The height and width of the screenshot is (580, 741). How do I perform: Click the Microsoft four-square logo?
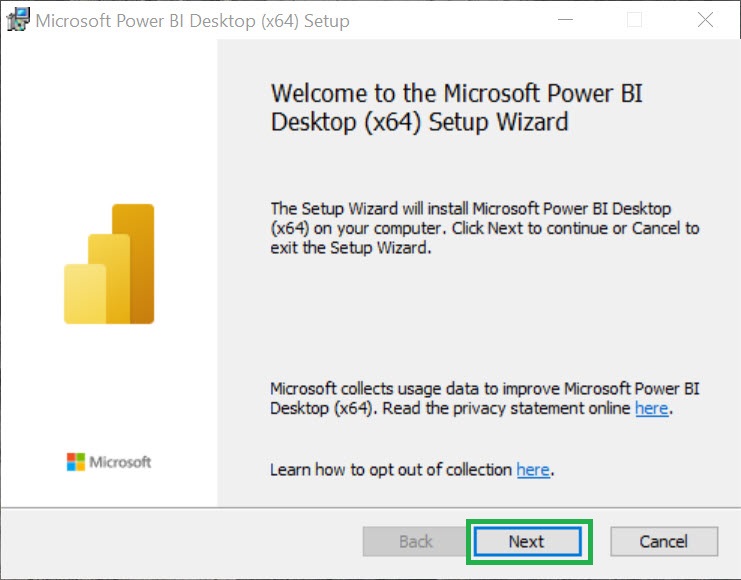point(76,462)
